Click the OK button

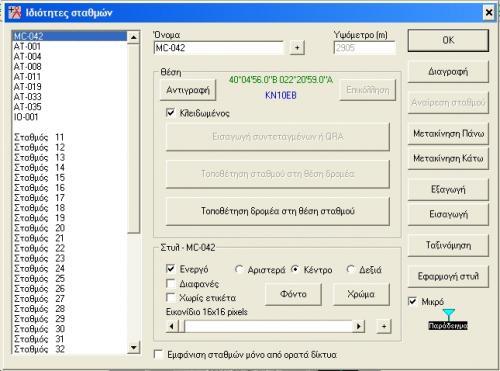[x=448, y=40]
